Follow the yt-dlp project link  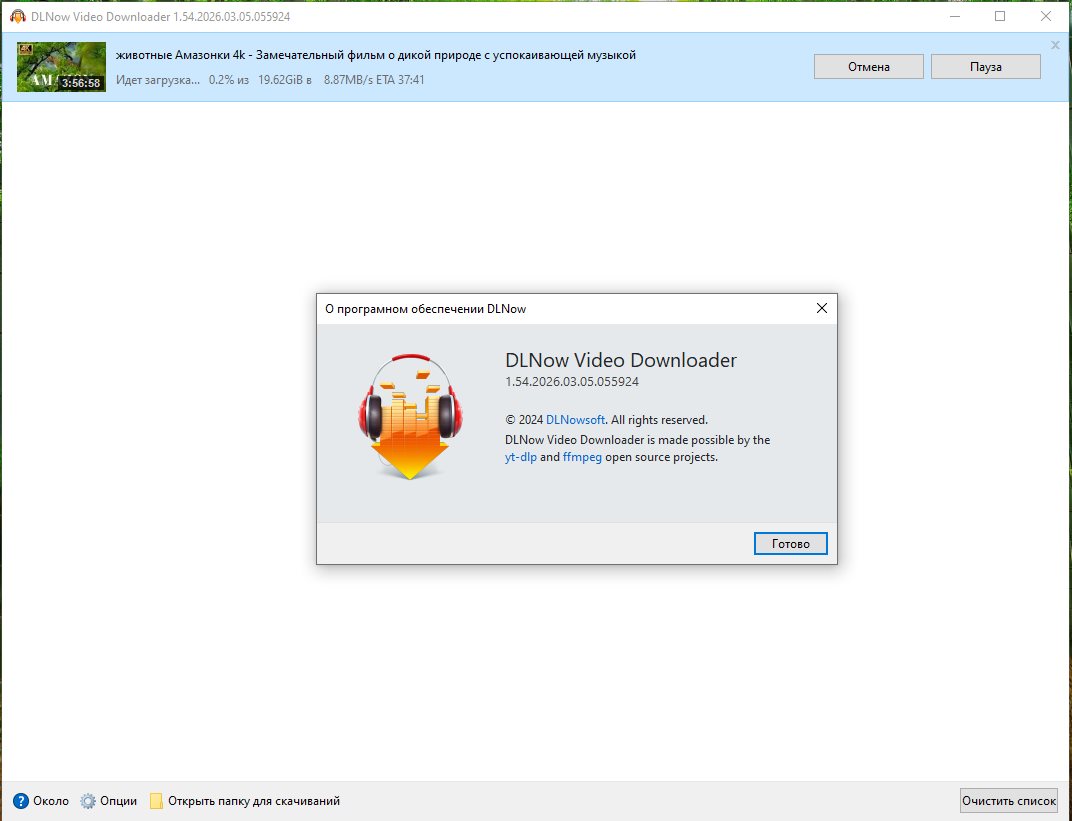(521, 457)
